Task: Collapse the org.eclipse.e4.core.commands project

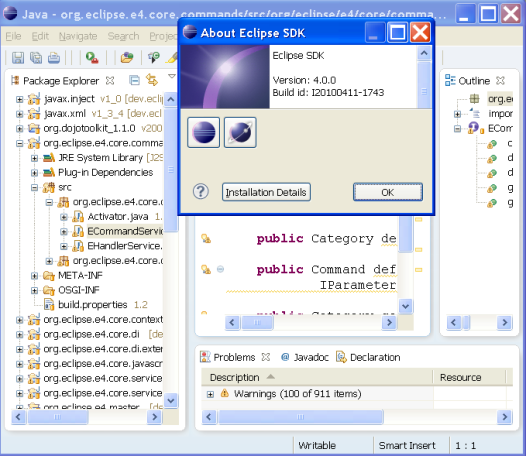Action: 19,144
